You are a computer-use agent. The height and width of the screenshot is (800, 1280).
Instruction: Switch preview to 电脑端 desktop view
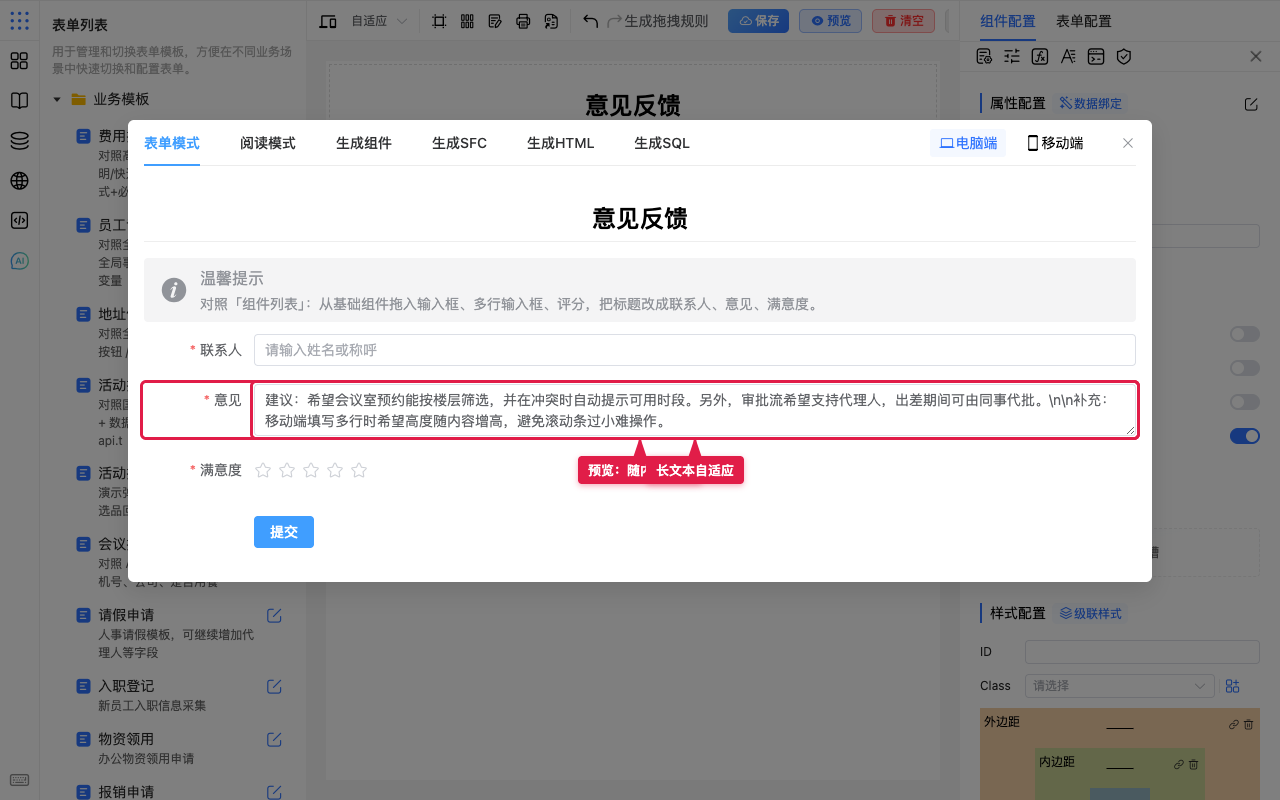(968, 143)
